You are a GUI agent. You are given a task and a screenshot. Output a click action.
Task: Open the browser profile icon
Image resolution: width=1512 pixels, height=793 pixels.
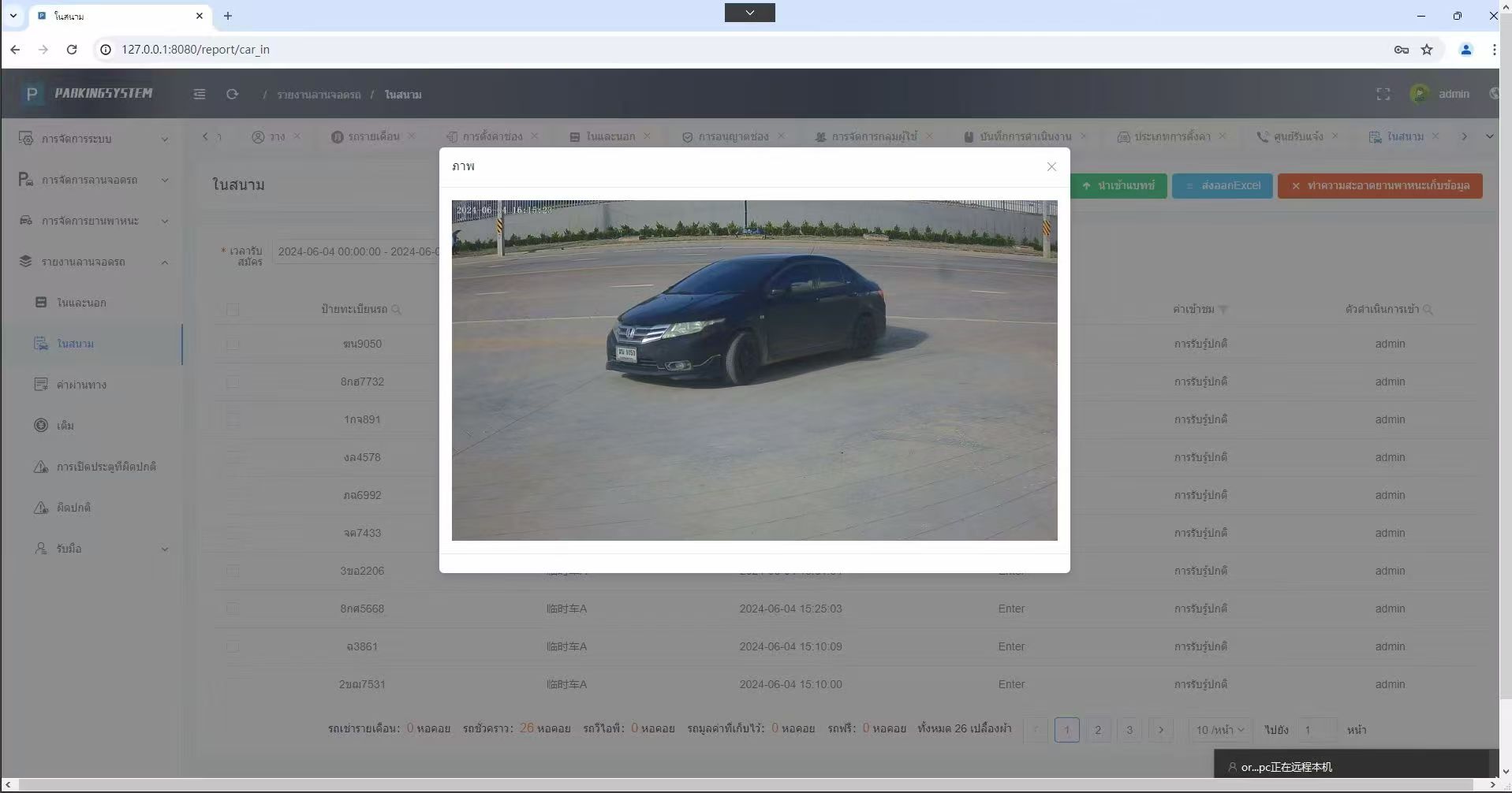point(1465,49)
